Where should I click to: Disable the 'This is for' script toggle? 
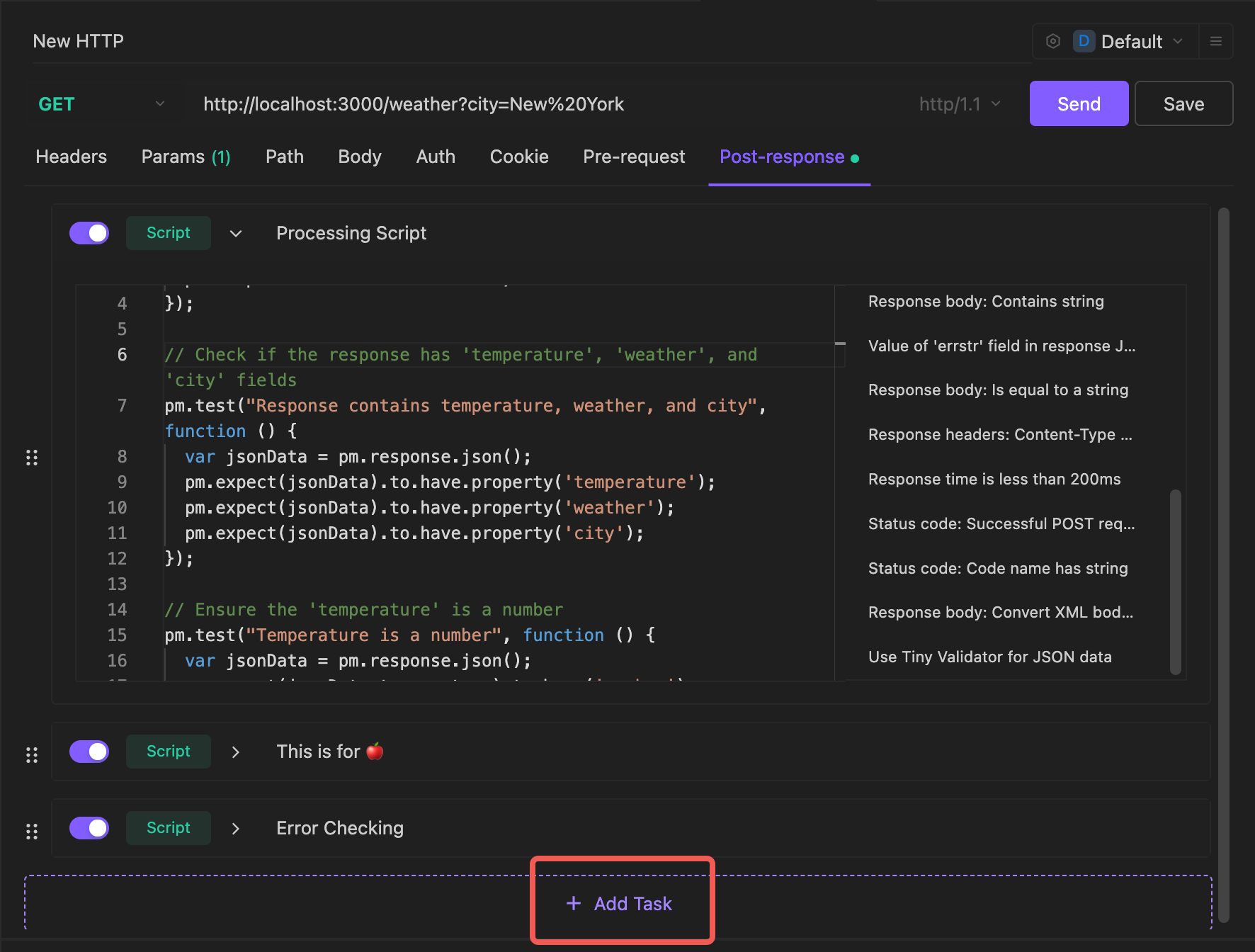(x=89, y=752)
